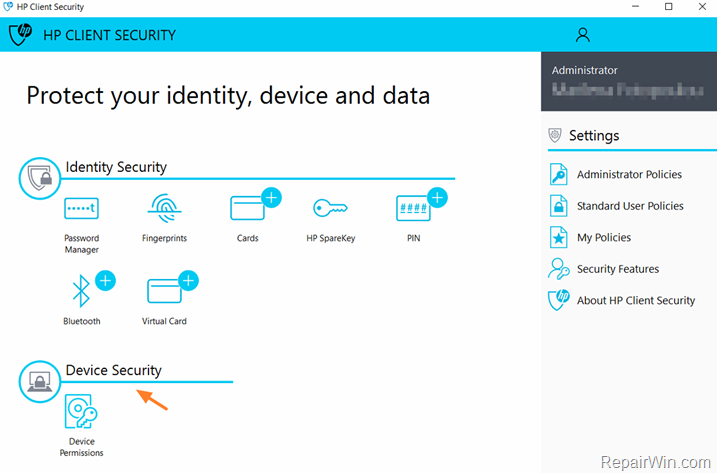The height and width of the screenshot is (473, 717).
Task: Minimize the HP Client Security window
Action: click(x=635, y=7)
